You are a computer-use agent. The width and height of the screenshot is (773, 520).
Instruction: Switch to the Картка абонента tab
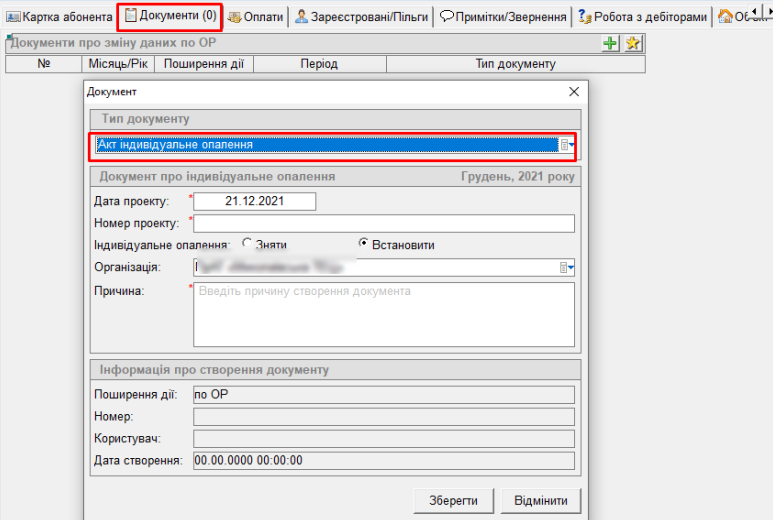(59, 17)
